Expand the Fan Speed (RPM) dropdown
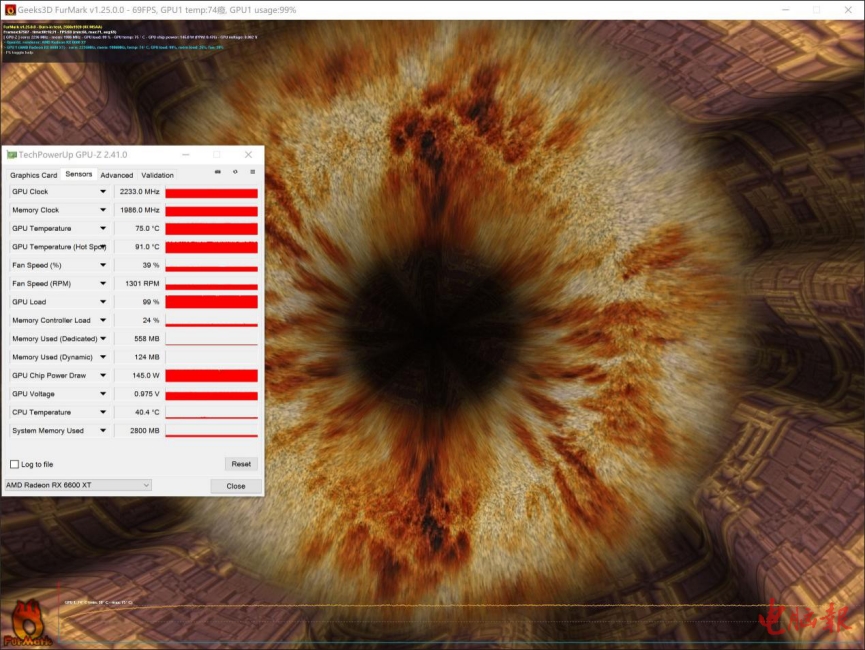This screenshot has height=650, width=865. tap(102, 284)
